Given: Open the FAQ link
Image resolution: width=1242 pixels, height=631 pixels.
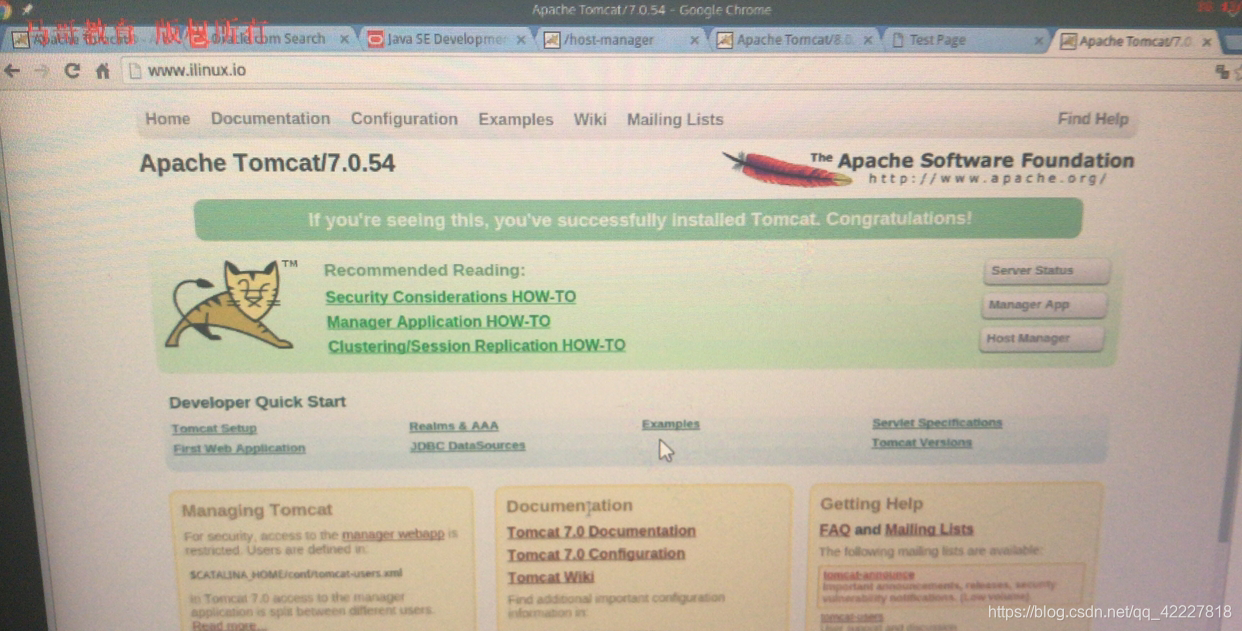Looking at the screenshot, I should (835, 530).
